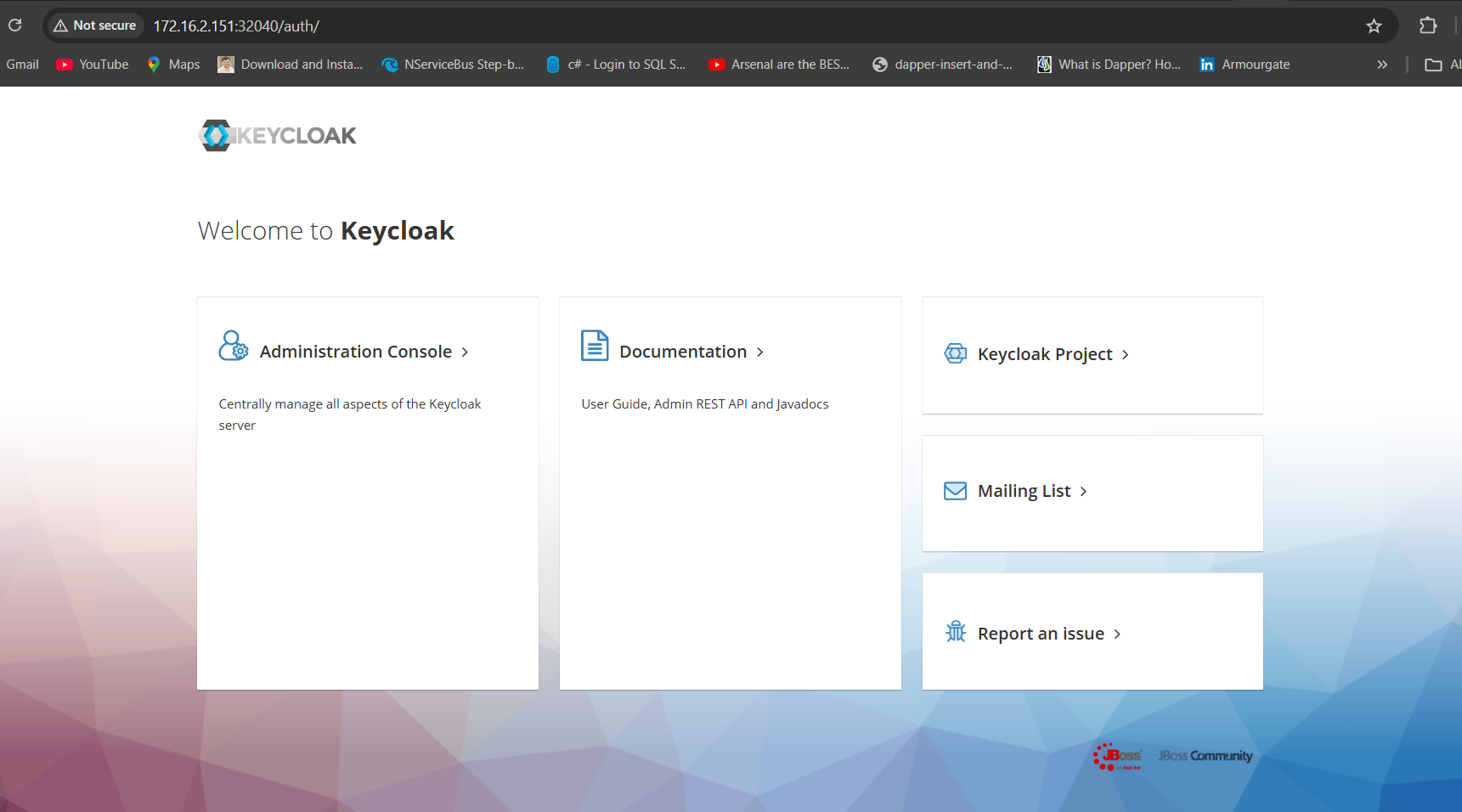
Task: Click the red JBoss logo
Action: [x=1117, y=756]
